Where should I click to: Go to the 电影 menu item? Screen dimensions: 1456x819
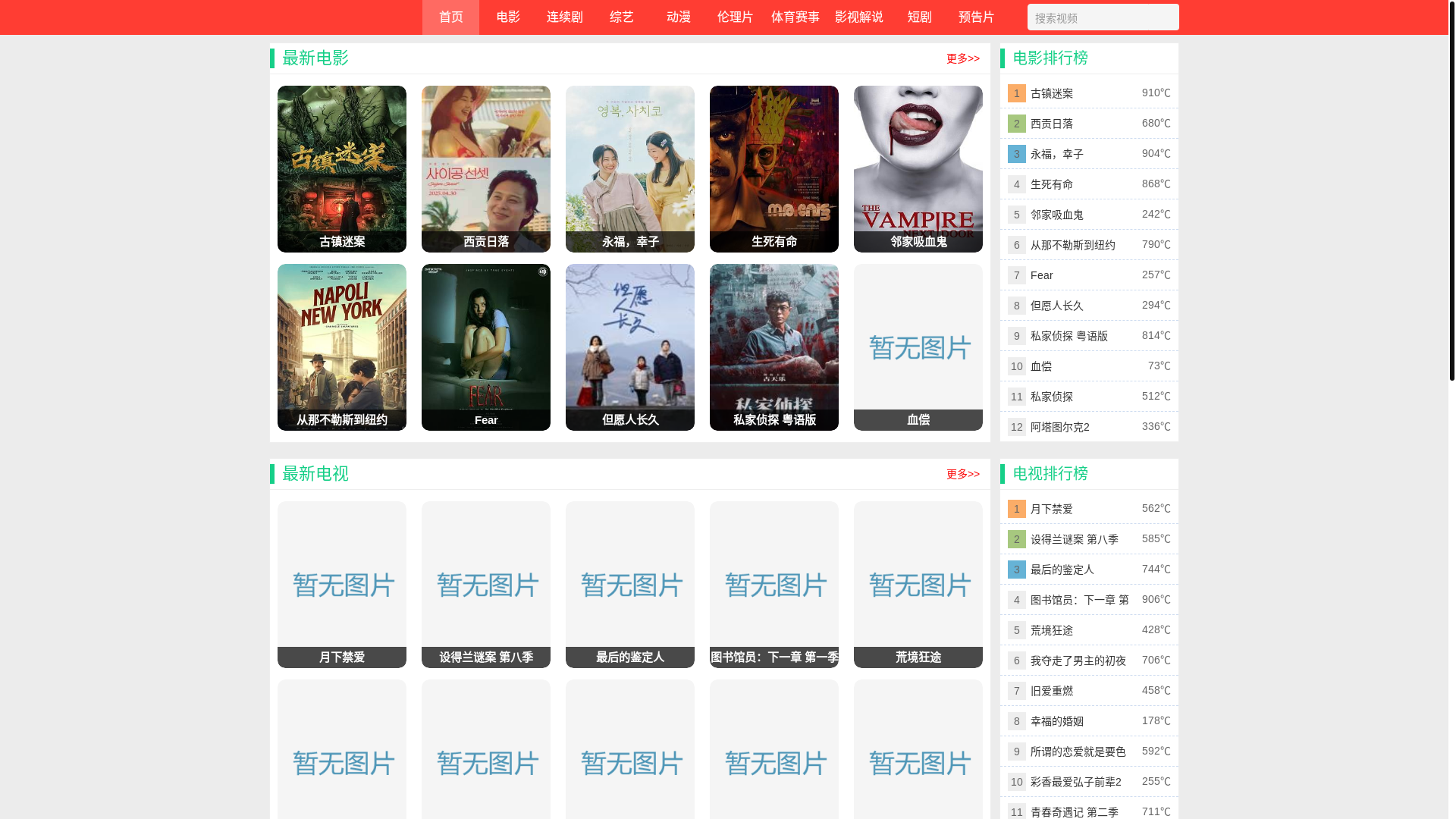507,17
